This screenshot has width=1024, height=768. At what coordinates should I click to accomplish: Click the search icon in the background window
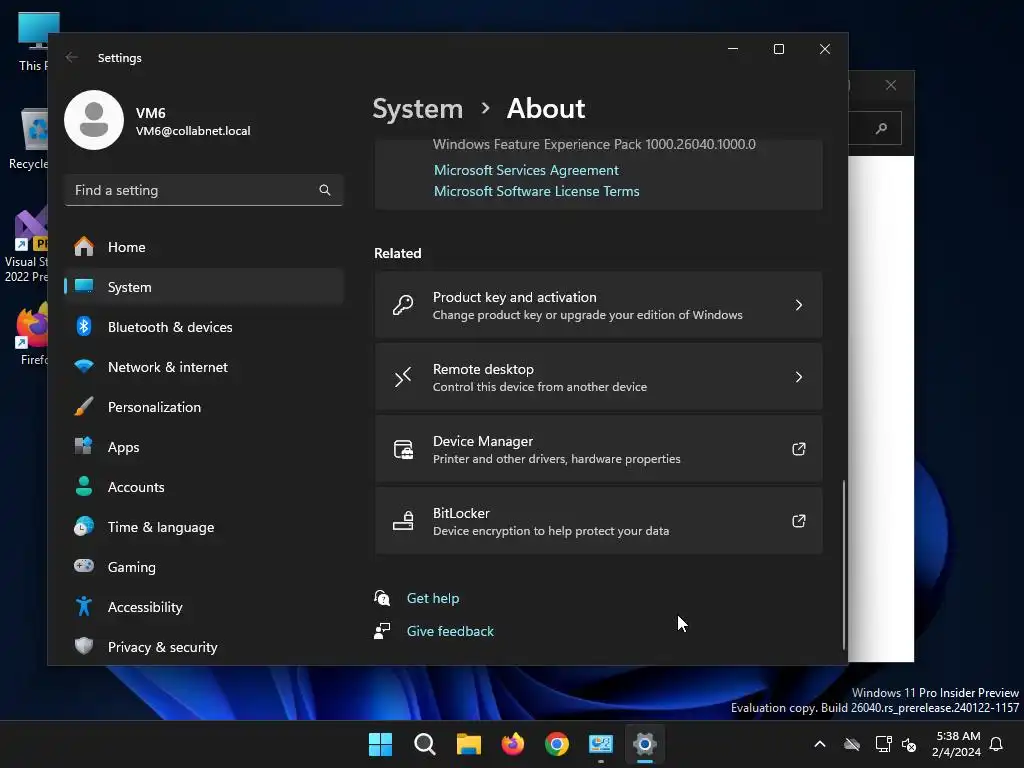click(882, 128)
